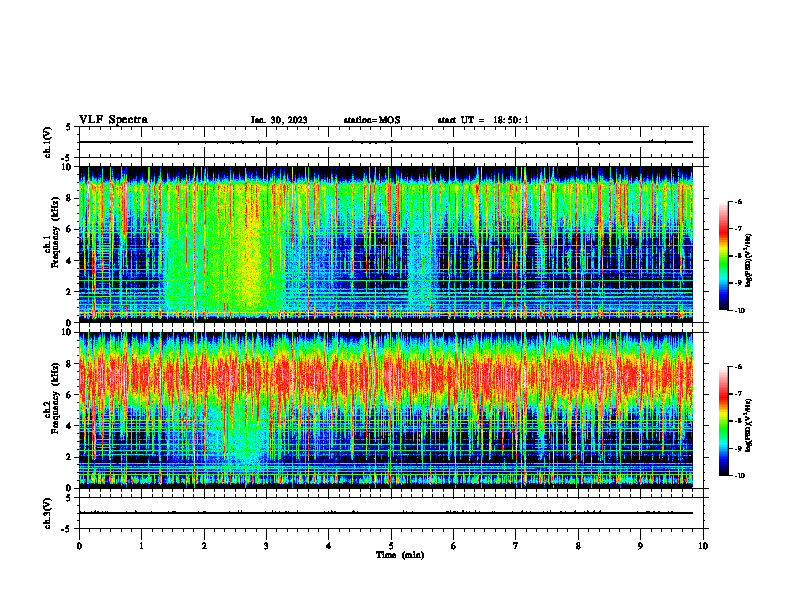Click the ch.1 frequency tick "8"
This screenshot has height=612, width=792.
coord(70,198)
